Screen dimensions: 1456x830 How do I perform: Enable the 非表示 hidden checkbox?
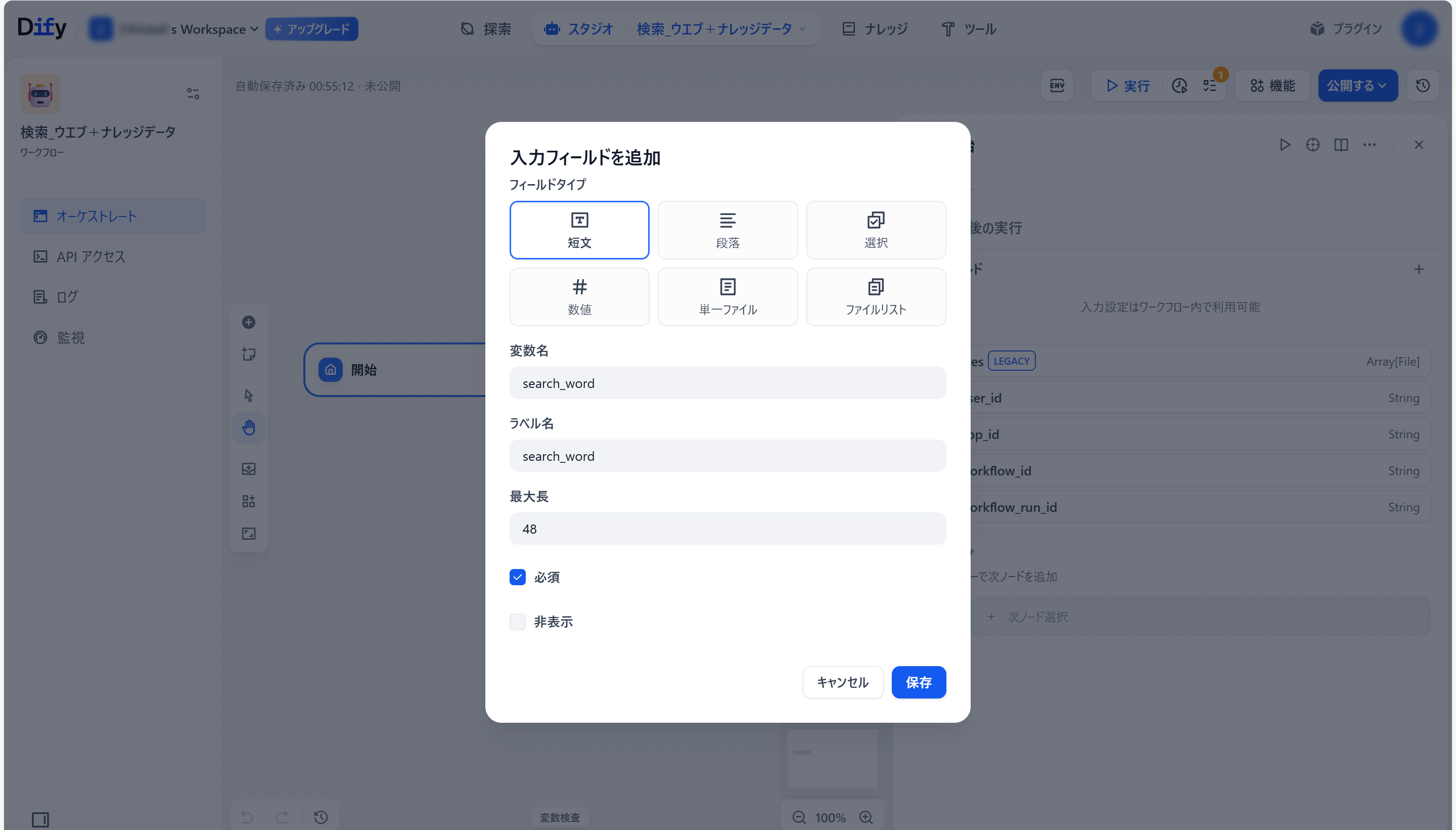click(x=517, y=621)
